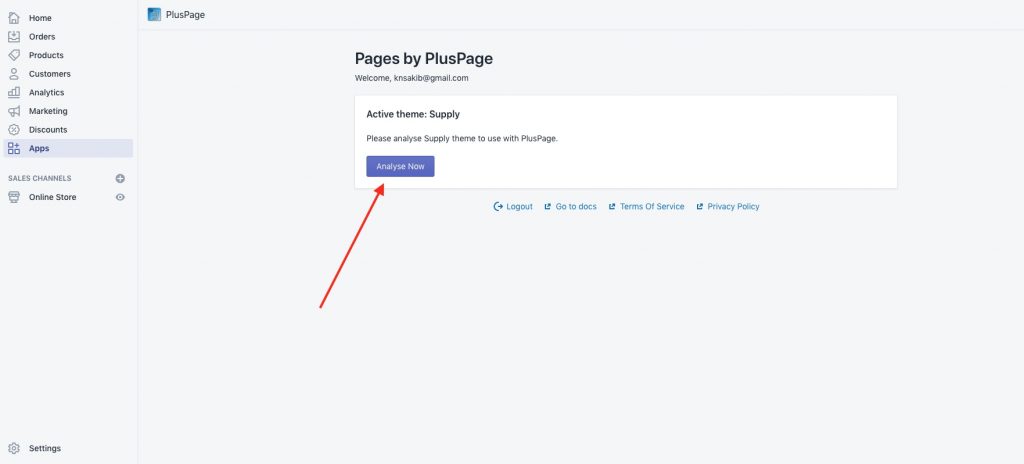The height and width of the screenshot is (464, 1024).
Task: Add a sales channel with plus icon
Action: [120, 178]
